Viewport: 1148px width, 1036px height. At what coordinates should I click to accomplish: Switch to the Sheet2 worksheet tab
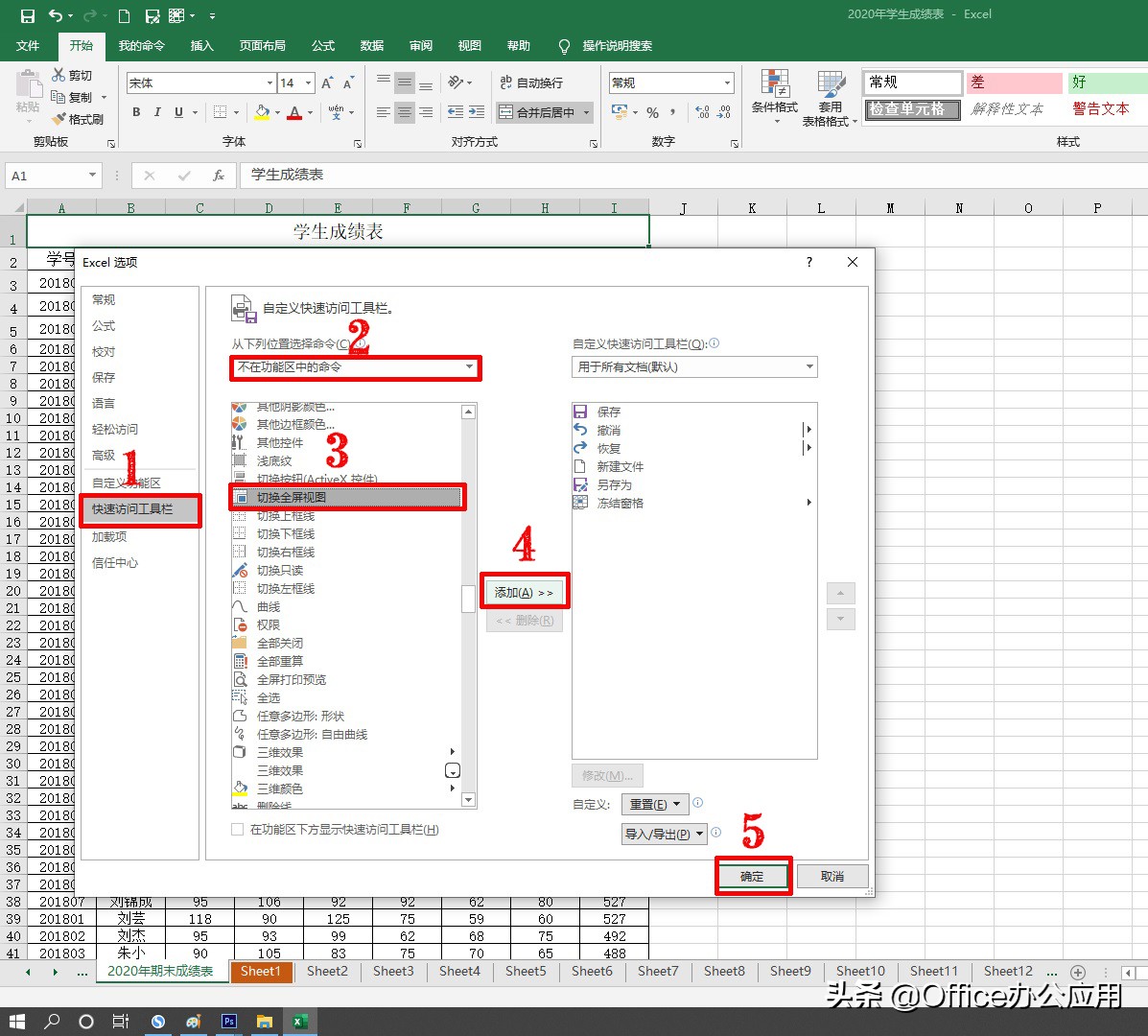(327, 971)
